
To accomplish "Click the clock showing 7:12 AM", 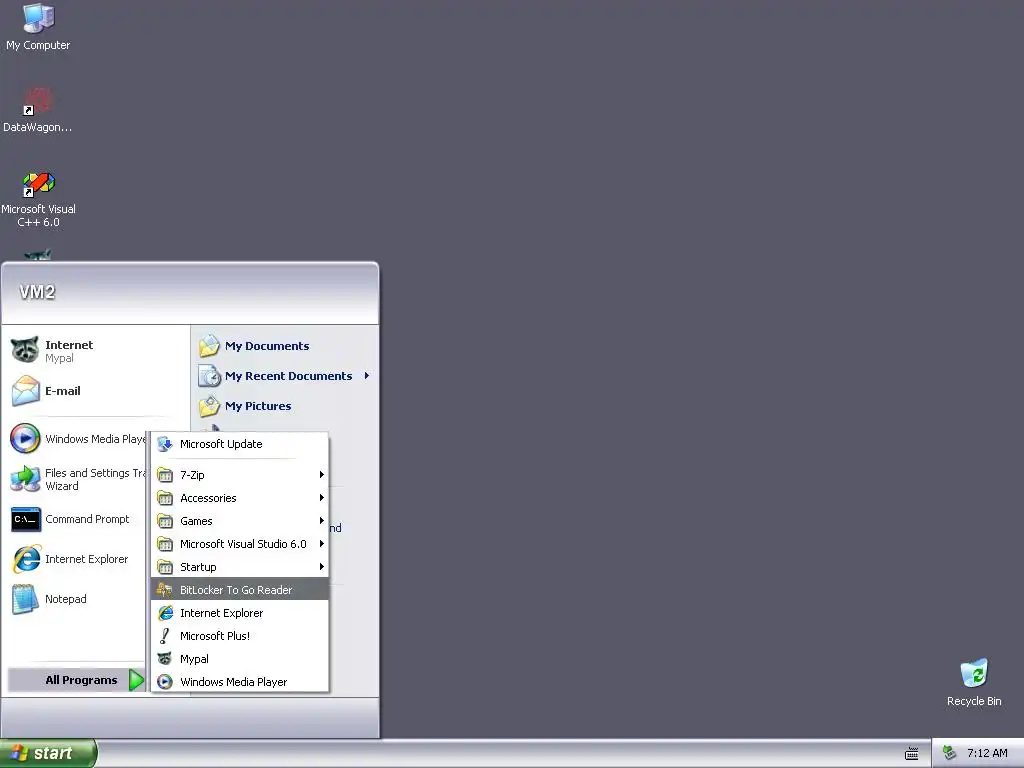I will (x=987, y=753).
